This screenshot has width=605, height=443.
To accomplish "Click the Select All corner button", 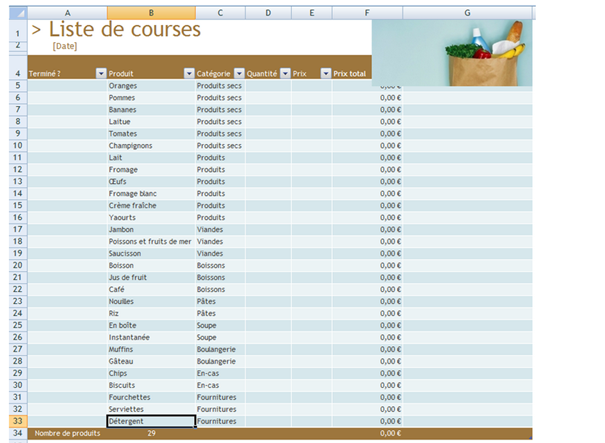I will pos(18,13).
